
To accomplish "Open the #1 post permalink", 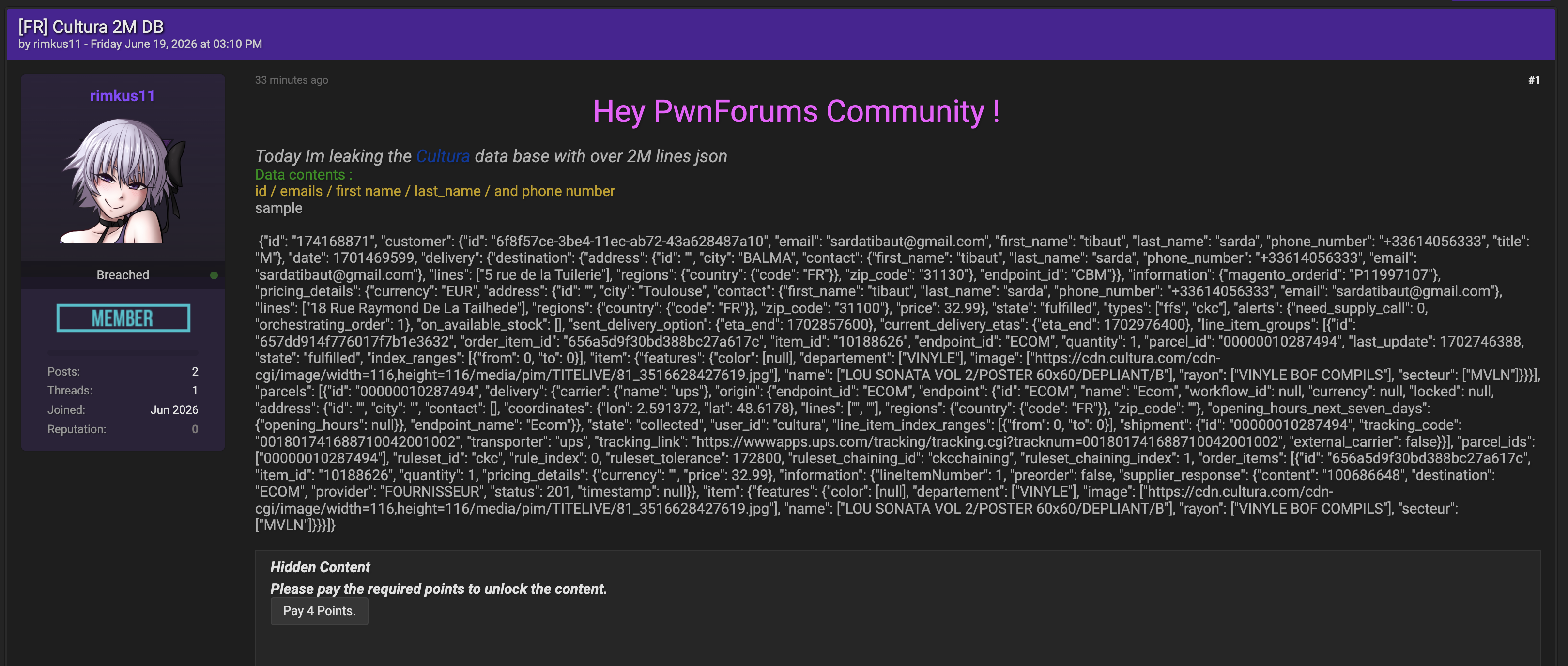I will click(1533, 80).
